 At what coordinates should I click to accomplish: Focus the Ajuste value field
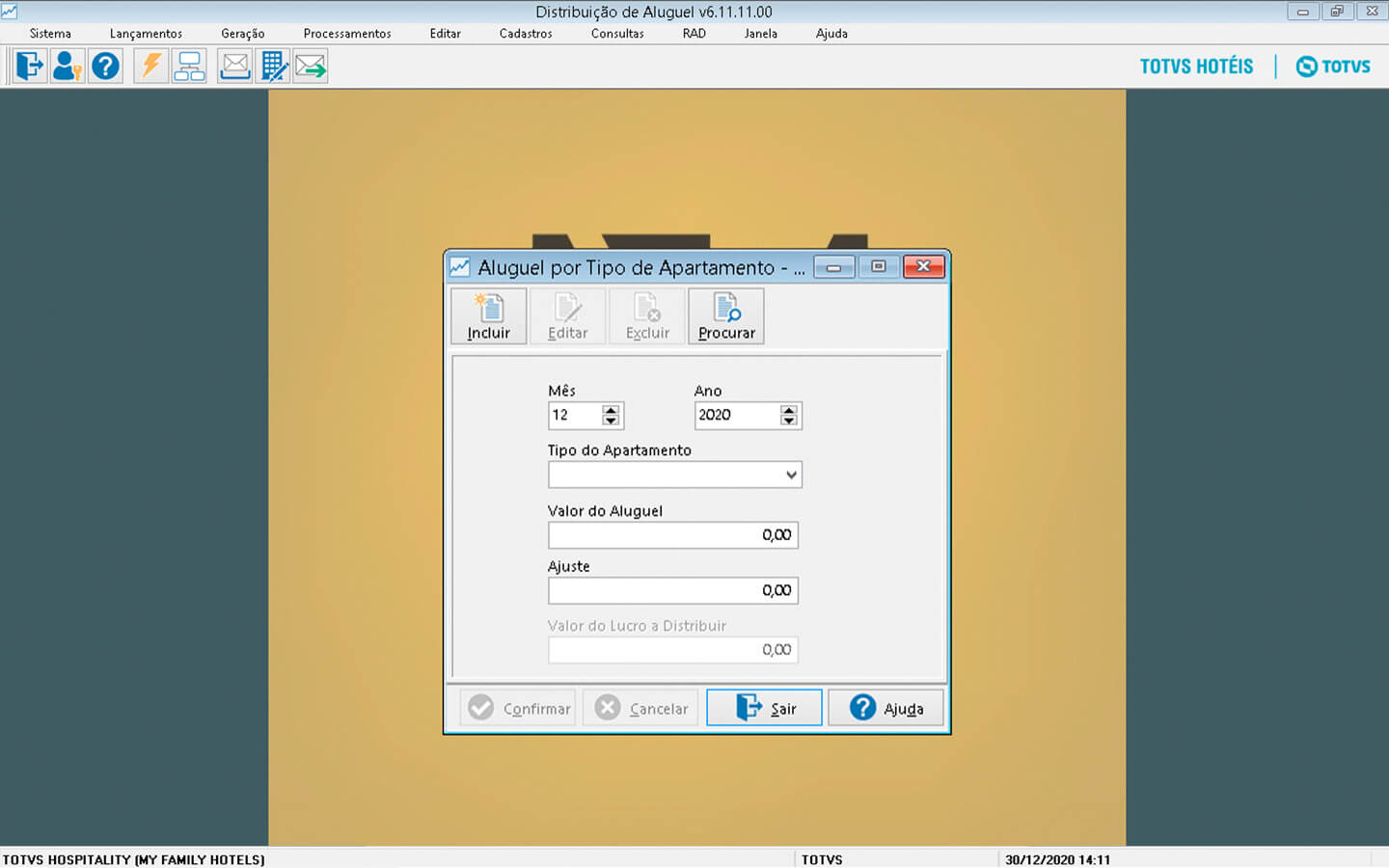pyautogui.click(x=672, y=590)
